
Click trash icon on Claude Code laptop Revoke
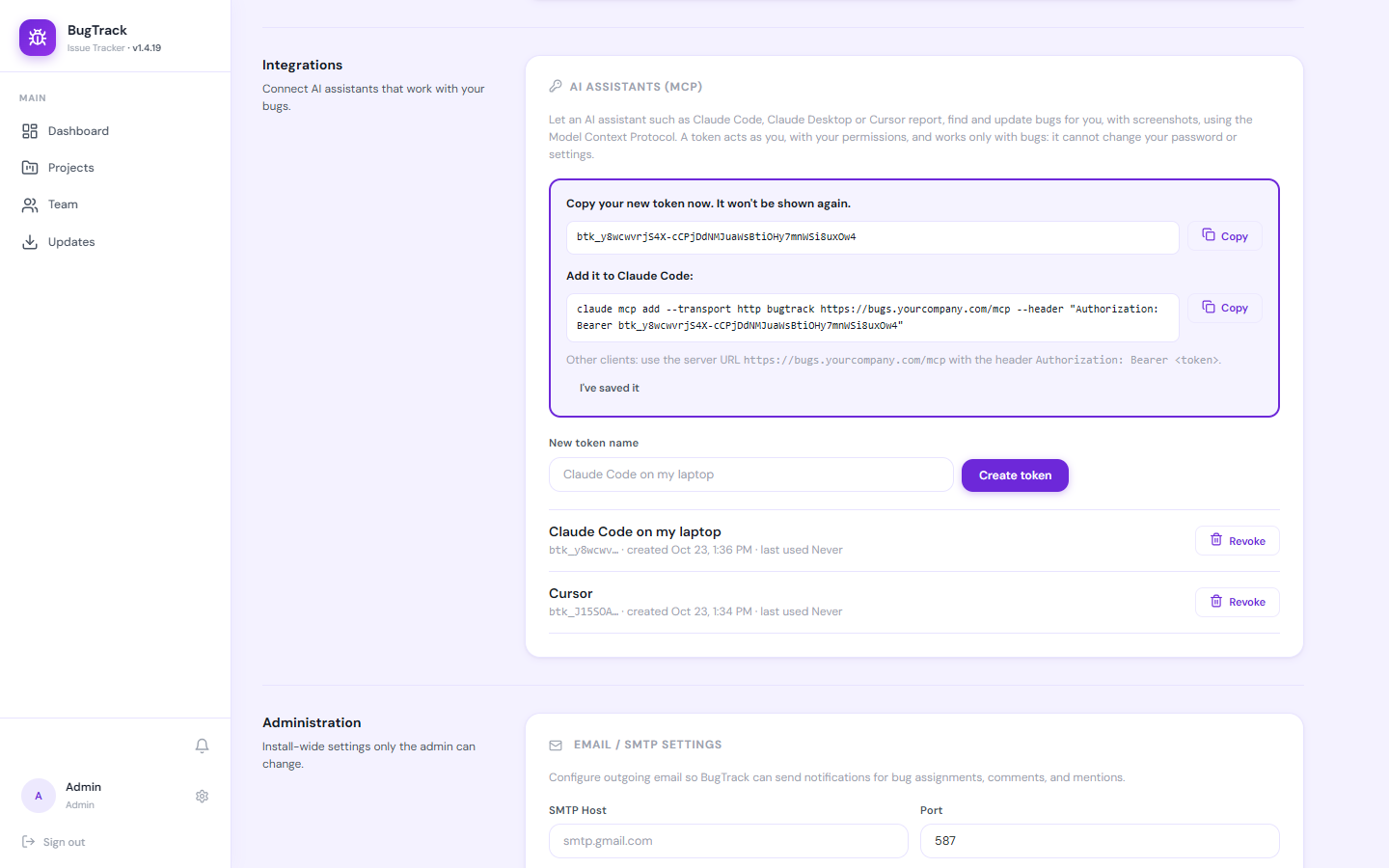click(1216, 540)
